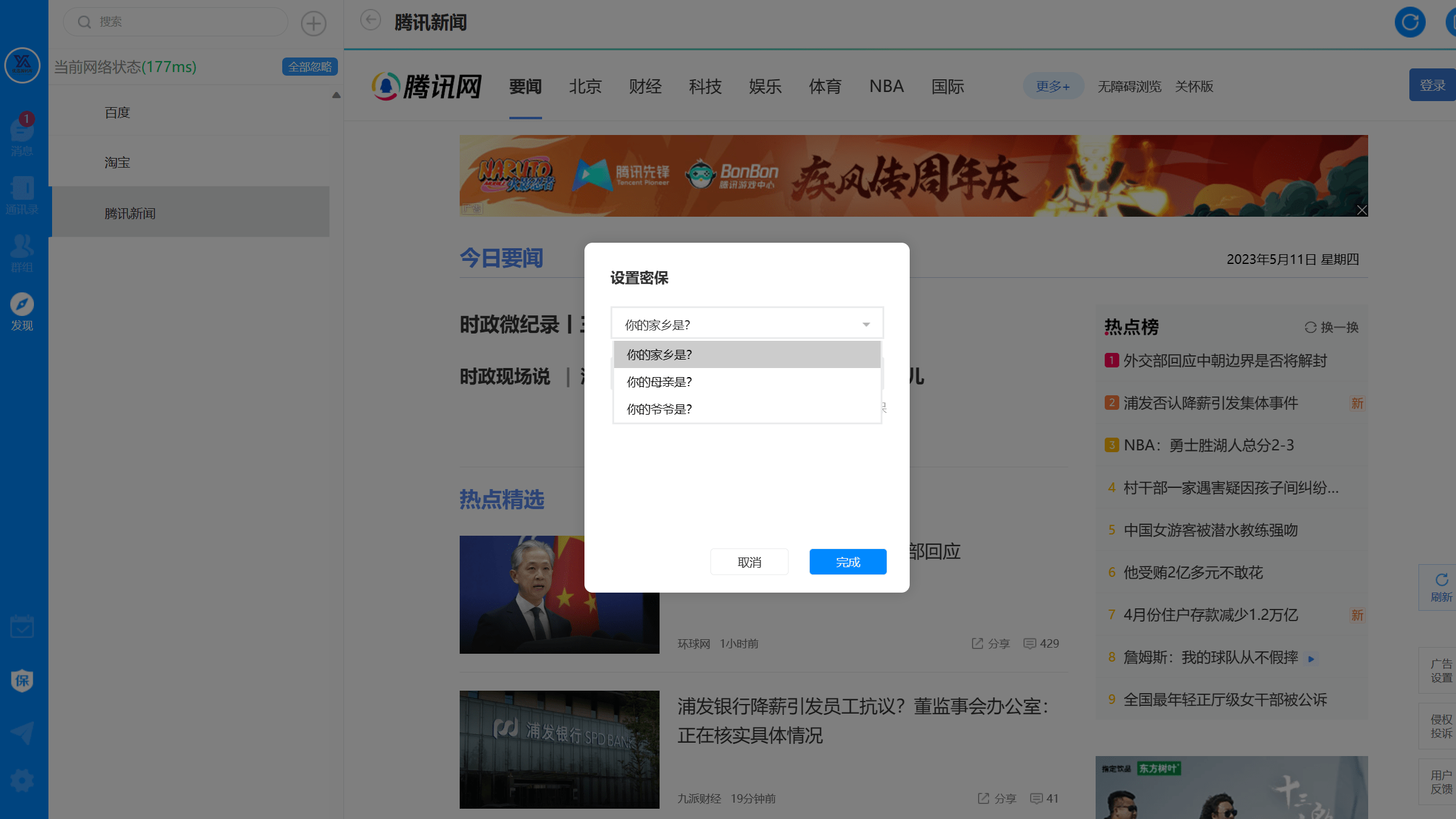Viewport: 1456px width, 819px height.
Task: Open the NBA tab
Action: [x=887, y=87]
